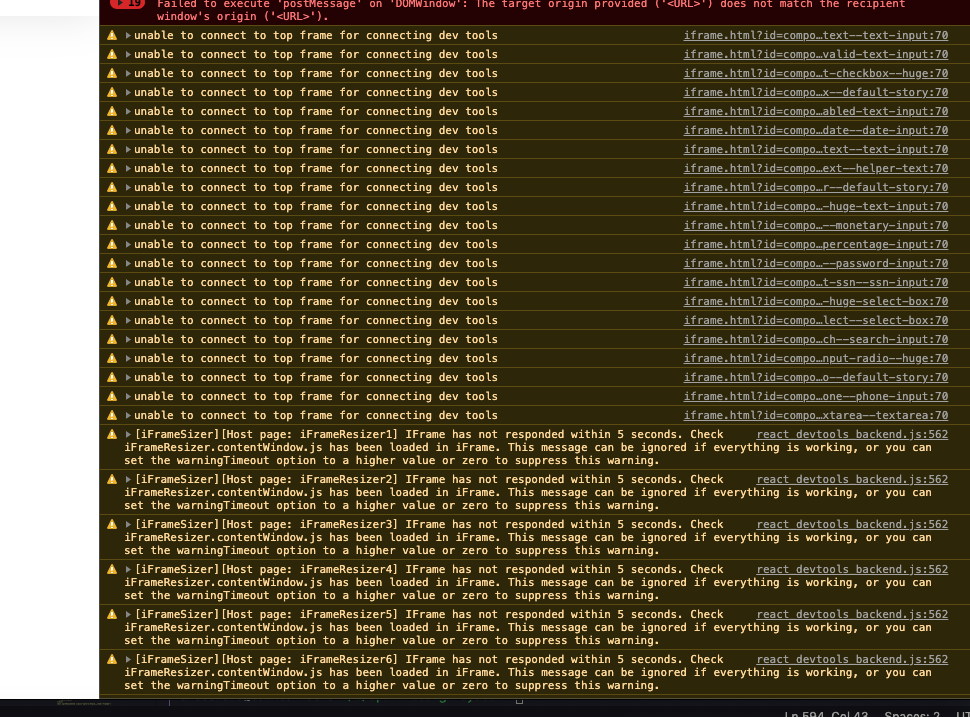
Task: Click warning icon on the abled-text-input row
Action: [112, 111]
